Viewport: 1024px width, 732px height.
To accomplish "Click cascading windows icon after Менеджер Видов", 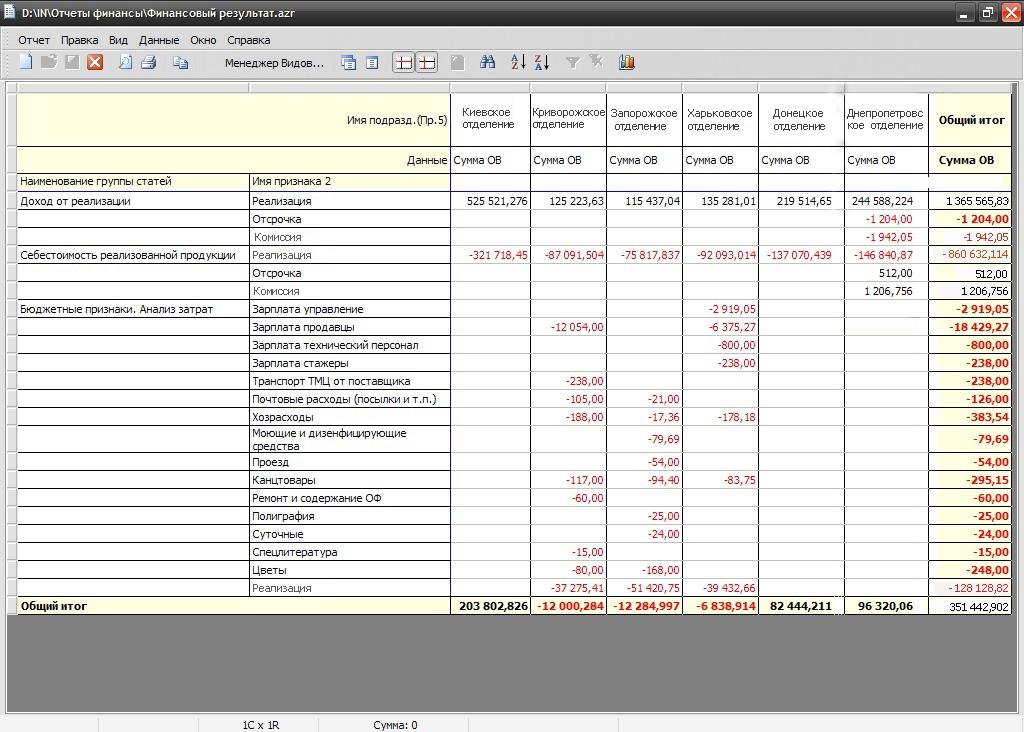I will click(x=349, y=63).
